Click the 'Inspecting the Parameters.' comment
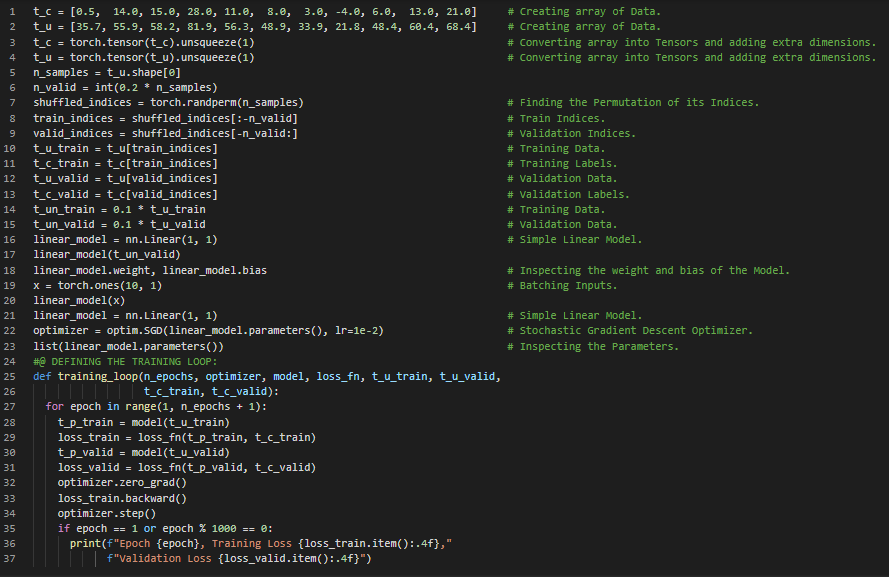Image resolution: width=889 pixels, height=577 pixels. coord(599,346)
